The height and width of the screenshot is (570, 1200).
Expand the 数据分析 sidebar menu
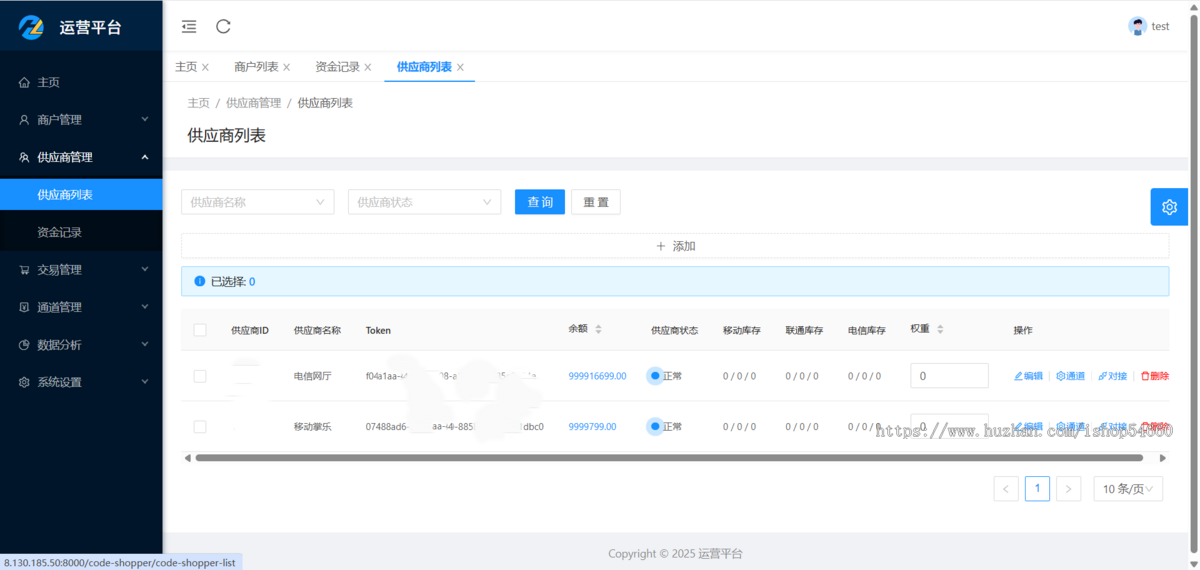81,344
